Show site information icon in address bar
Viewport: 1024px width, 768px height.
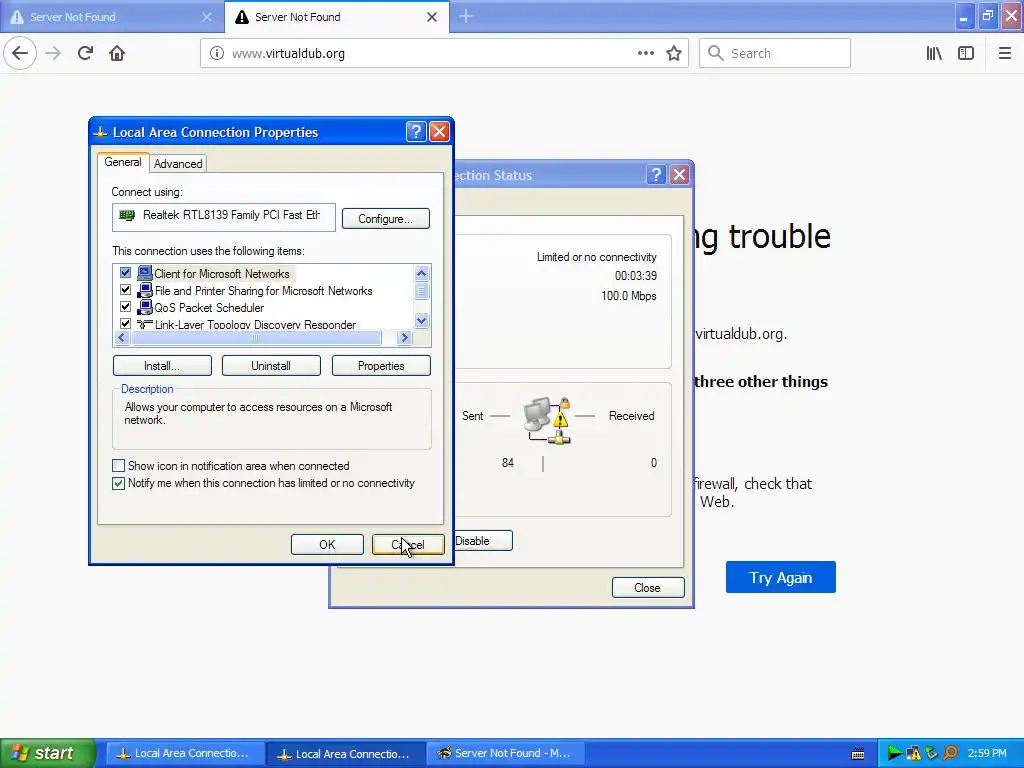[x=216, y=53]
